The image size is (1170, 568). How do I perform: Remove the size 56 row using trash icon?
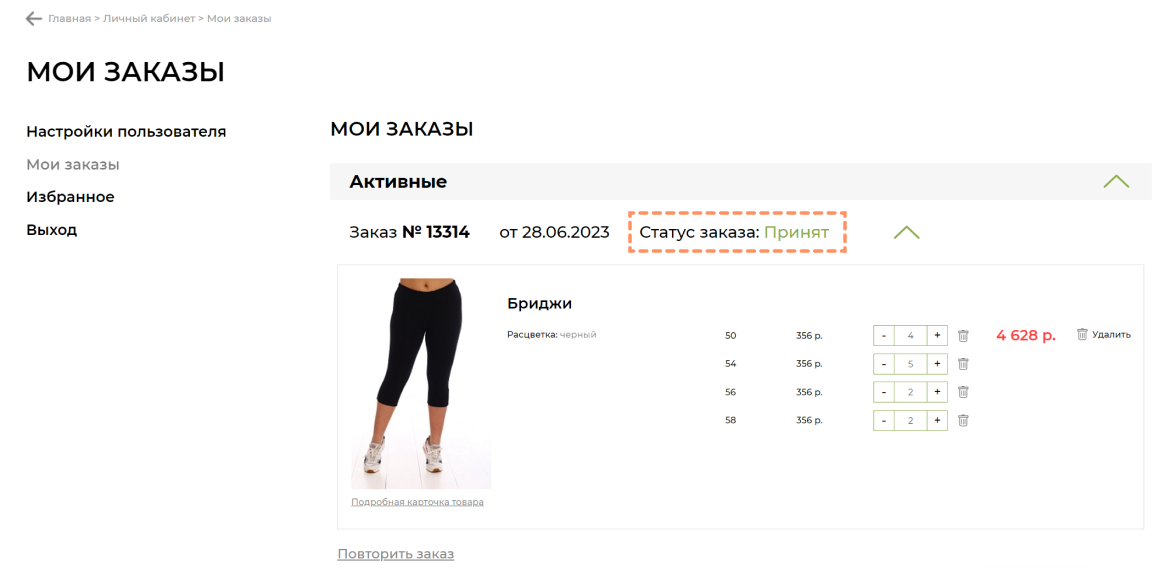click(963, 392)
